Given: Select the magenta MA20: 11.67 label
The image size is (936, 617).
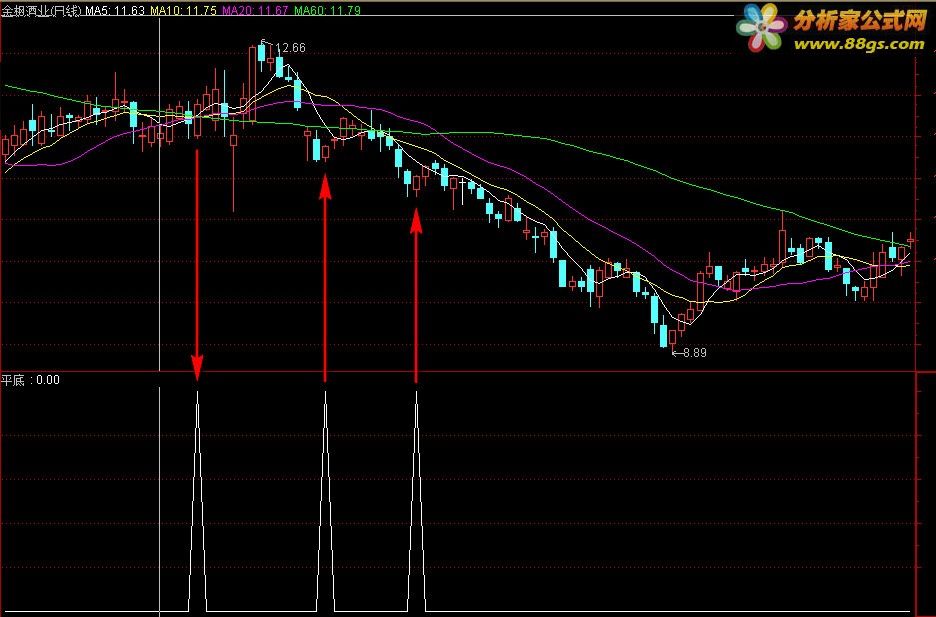Looking at the screenshot, I should click(x=255, y=10).
